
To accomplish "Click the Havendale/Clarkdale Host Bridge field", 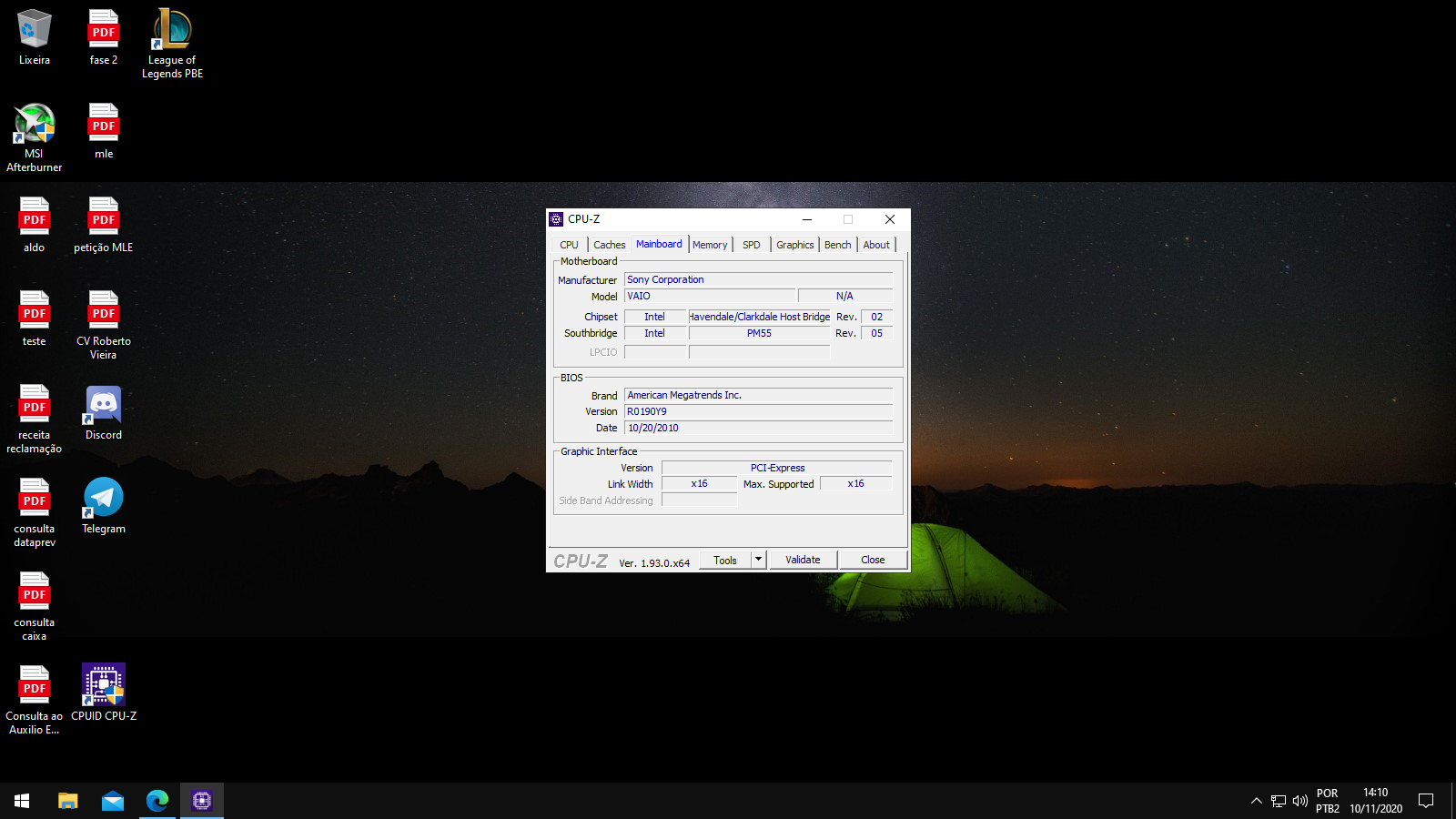I will (759, 317).
